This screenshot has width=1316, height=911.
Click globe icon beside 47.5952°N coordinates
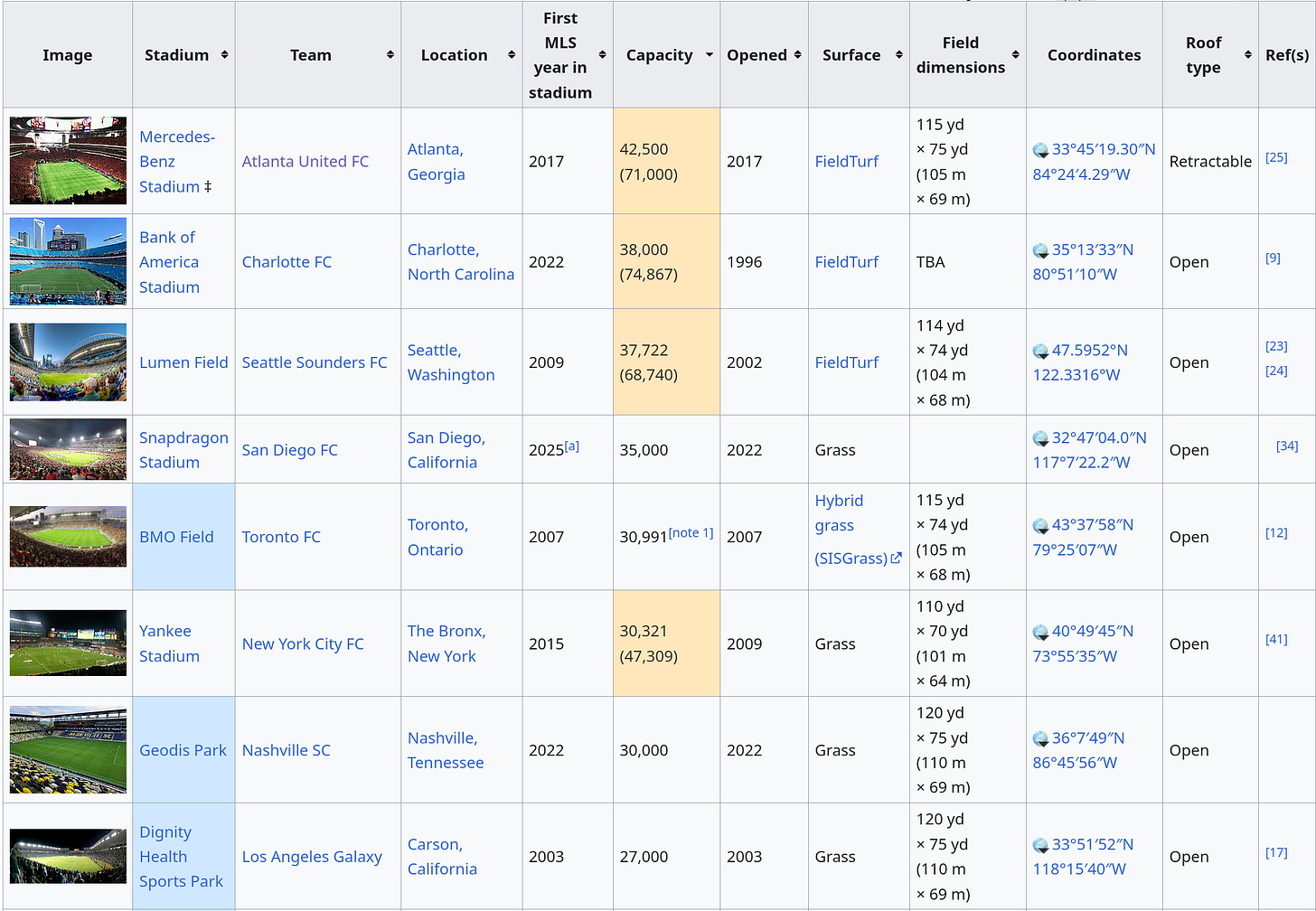point(1041,351)
